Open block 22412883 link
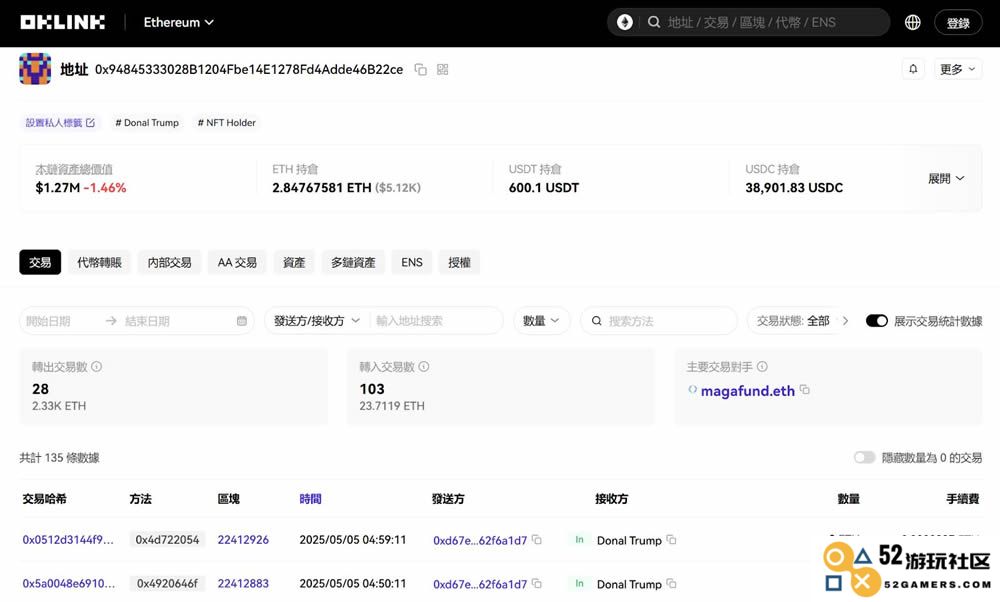Viewport: 1000px width, 602px height. click(243, 584)
